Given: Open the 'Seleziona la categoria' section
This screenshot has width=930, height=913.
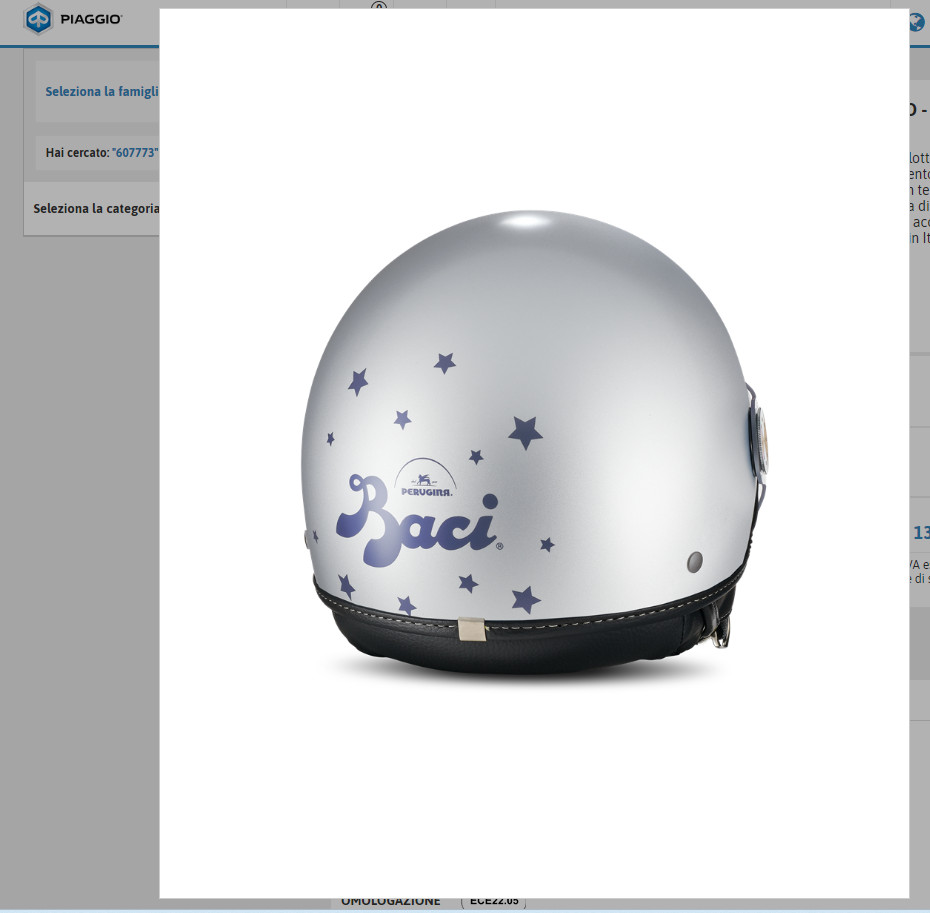Looking at the screenshot, I should (x=96, y=208).
